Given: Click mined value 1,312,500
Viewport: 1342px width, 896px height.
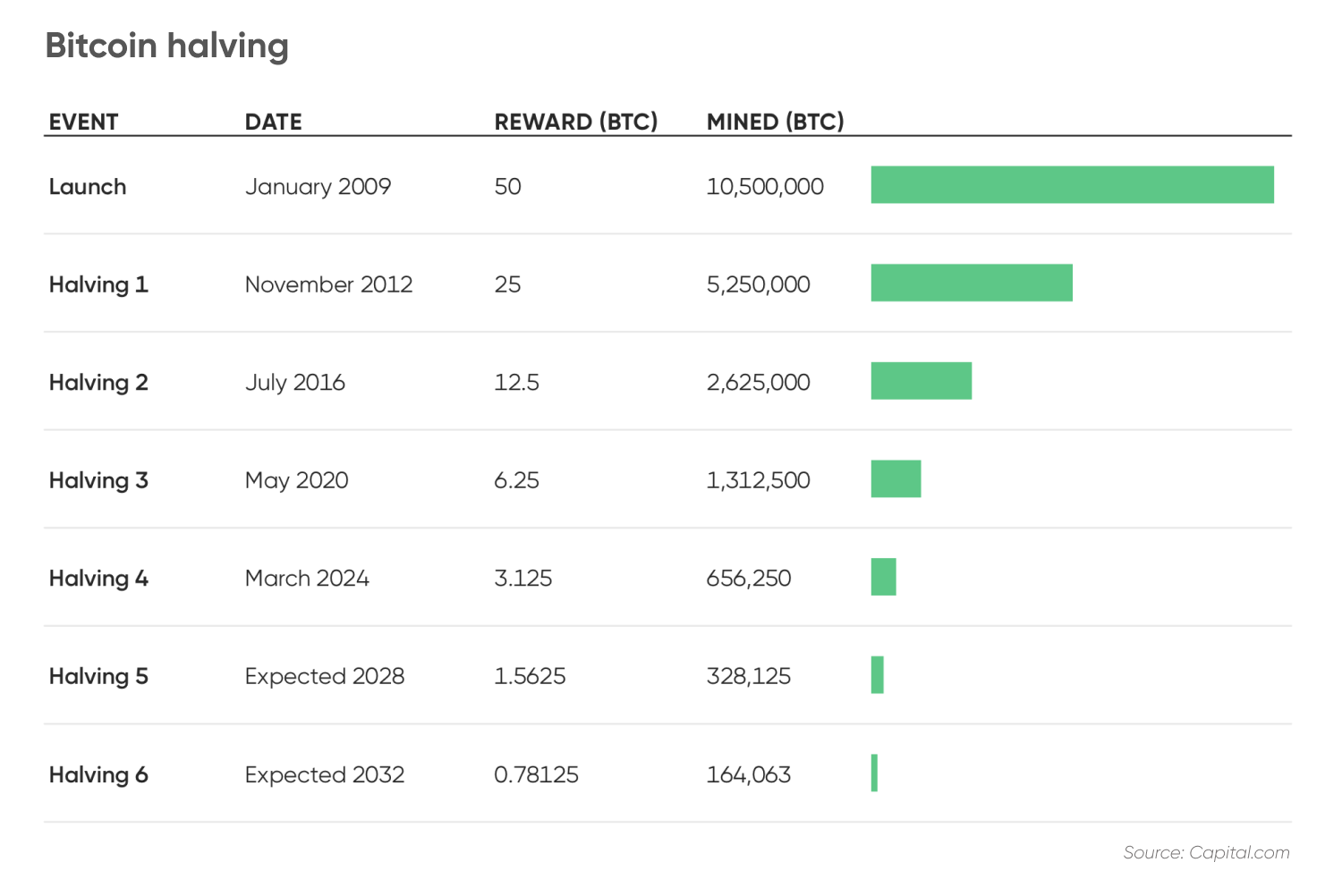Looking at the screenshot, I should tap(759, 480).
